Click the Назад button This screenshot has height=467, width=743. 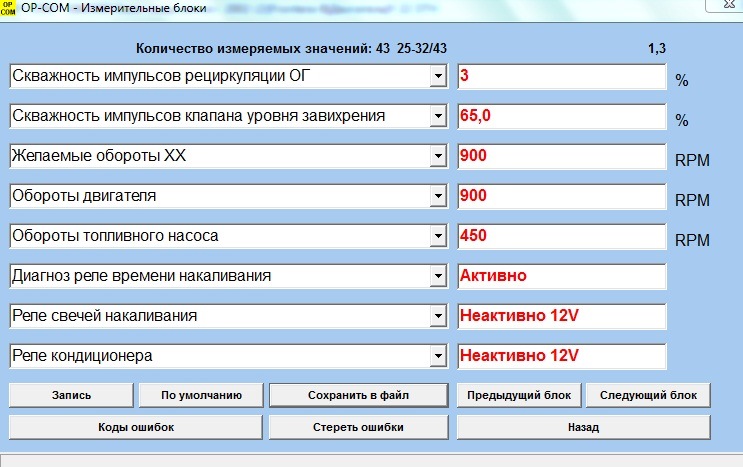[x=584, y=427]
